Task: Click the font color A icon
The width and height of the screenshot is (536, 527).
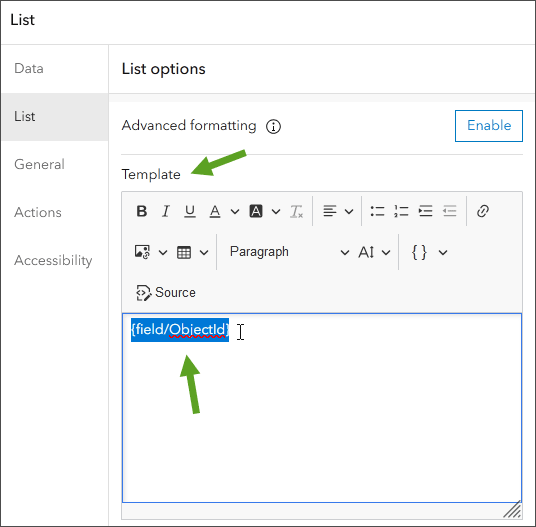Action: click(x=215, y=211)
